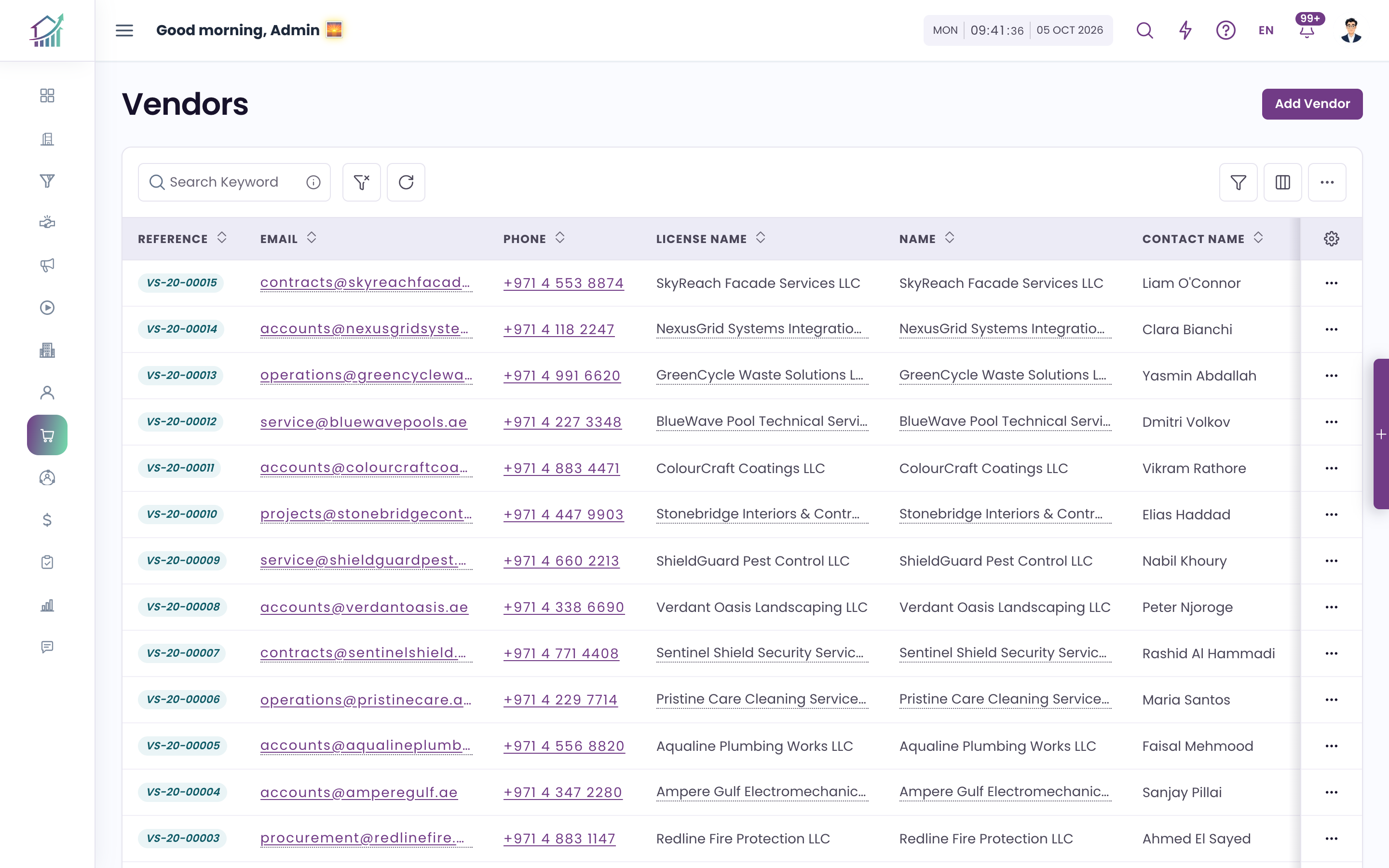Call phone +971 4 229 7714
The width and height of the screenshot is (1389, 868).
pyautogui.click(x=560, y=700)
